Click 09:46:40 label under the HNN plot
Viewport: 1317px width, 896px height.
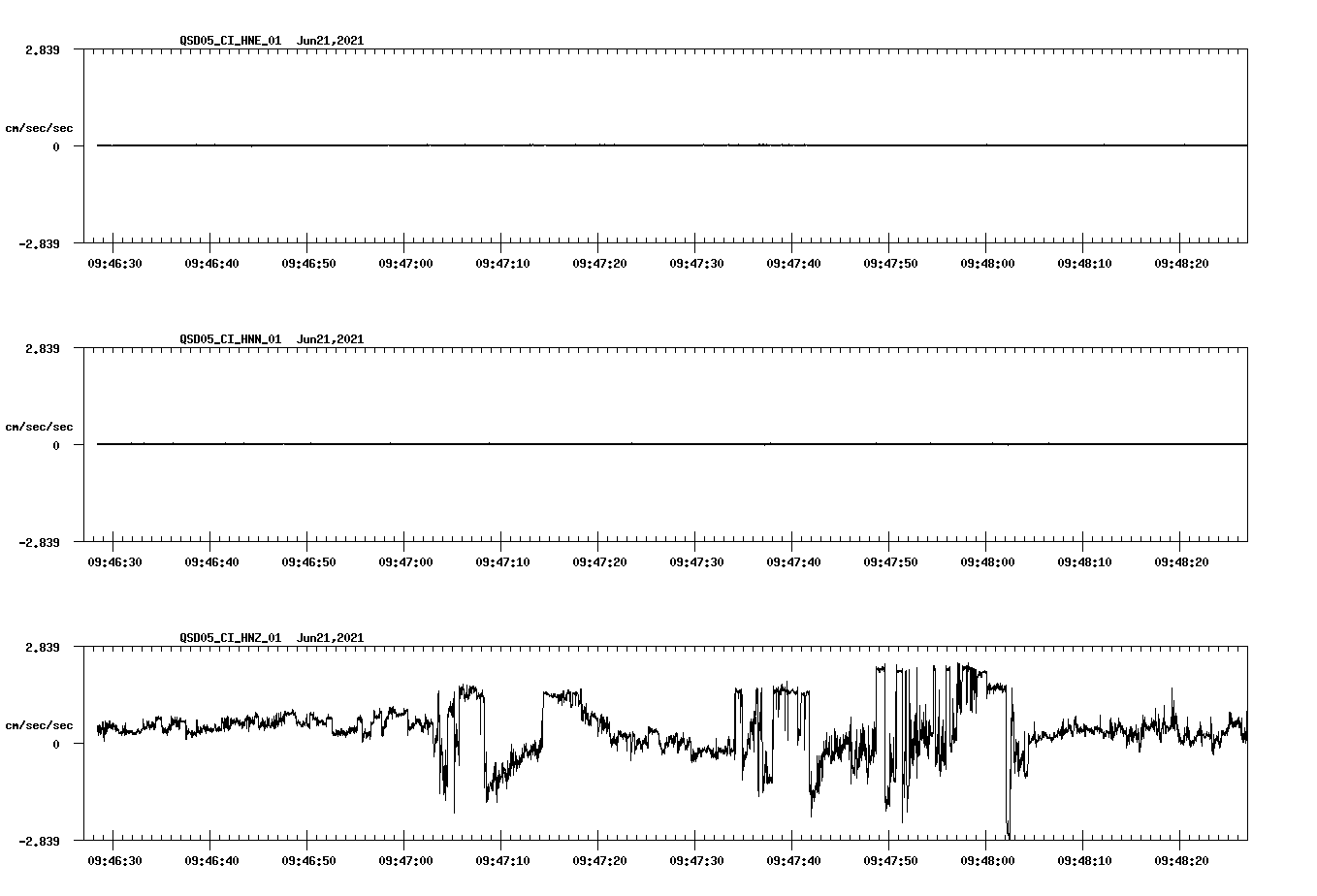pos(211,562)
